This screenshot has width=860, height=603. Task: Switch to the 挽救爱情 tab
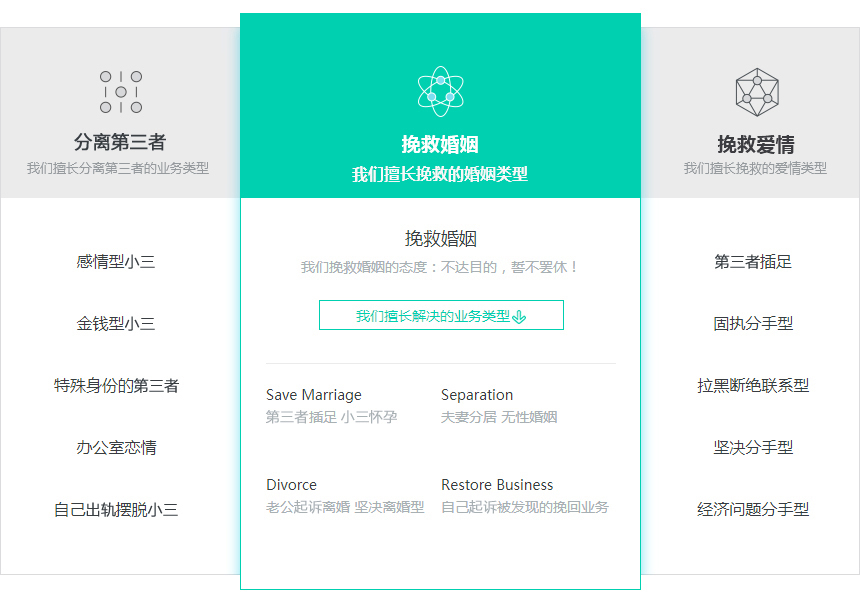[755, 144]
